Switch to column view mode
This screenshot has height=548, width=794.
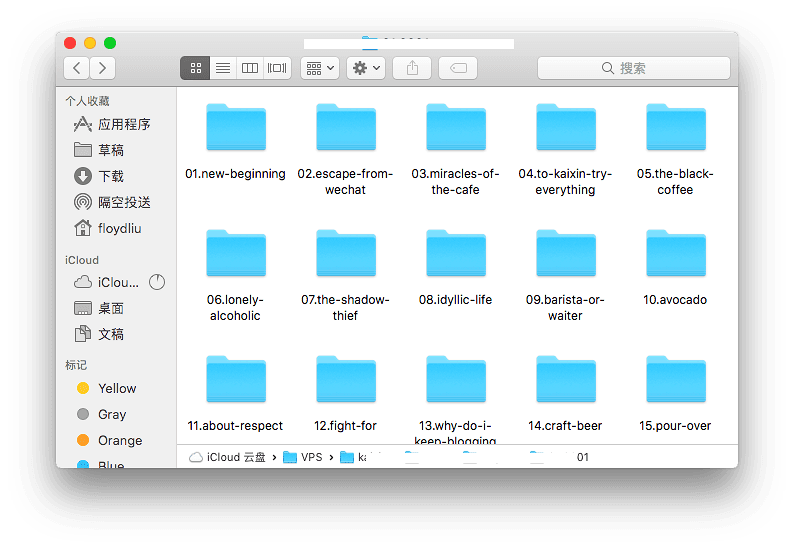pos(250,68)
